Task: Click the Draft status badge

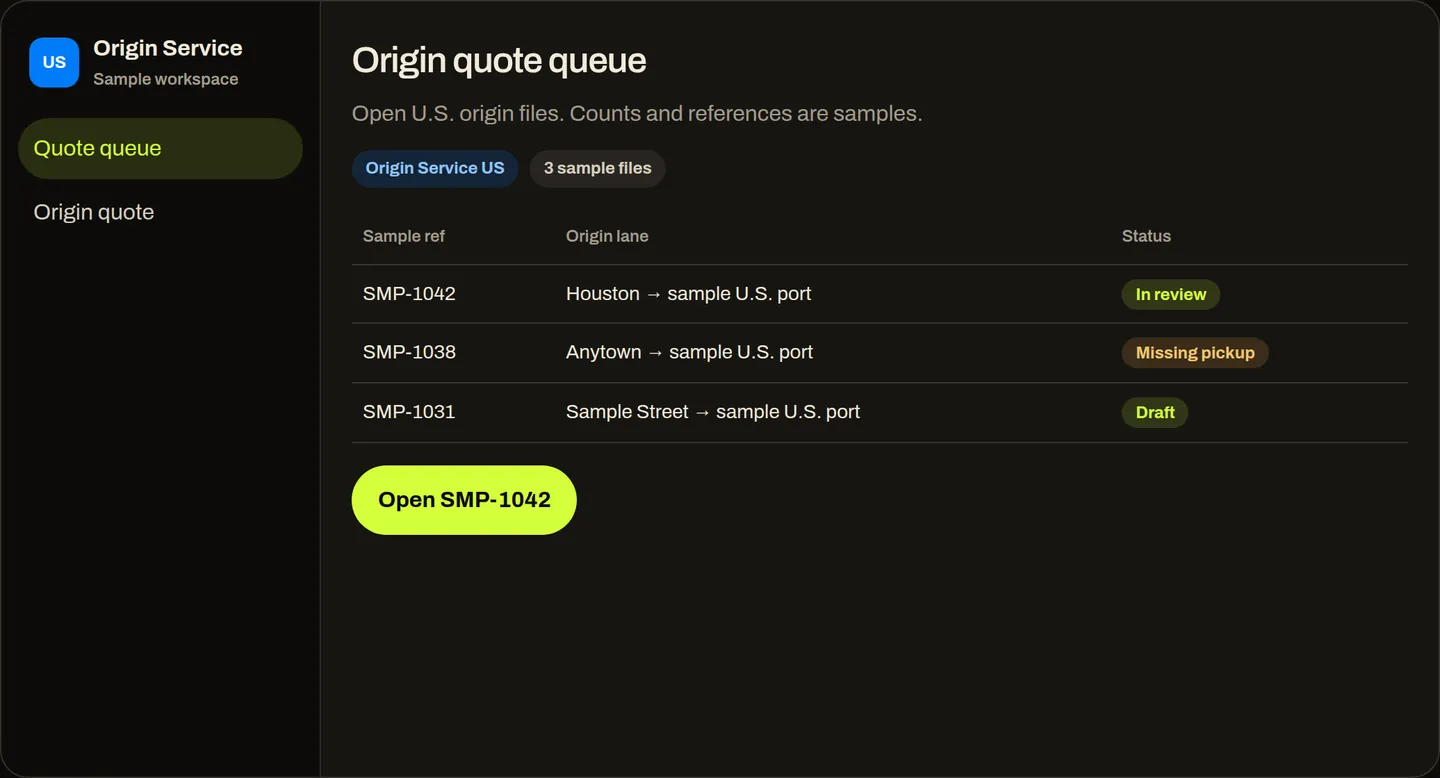Action: (x=1155, y=412)
